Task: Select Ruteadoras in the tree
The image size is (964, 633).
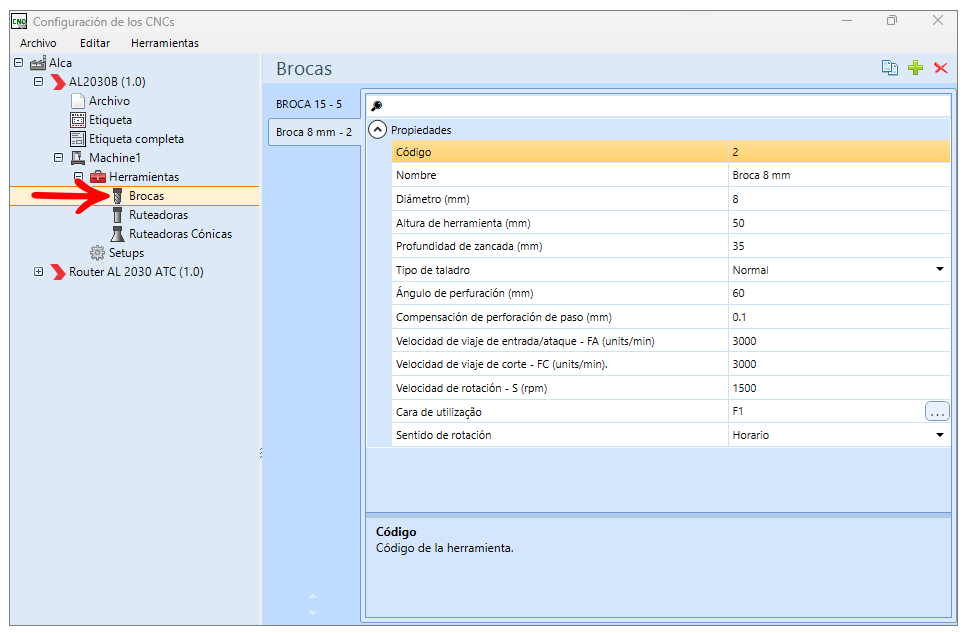Action: (159, 215)
